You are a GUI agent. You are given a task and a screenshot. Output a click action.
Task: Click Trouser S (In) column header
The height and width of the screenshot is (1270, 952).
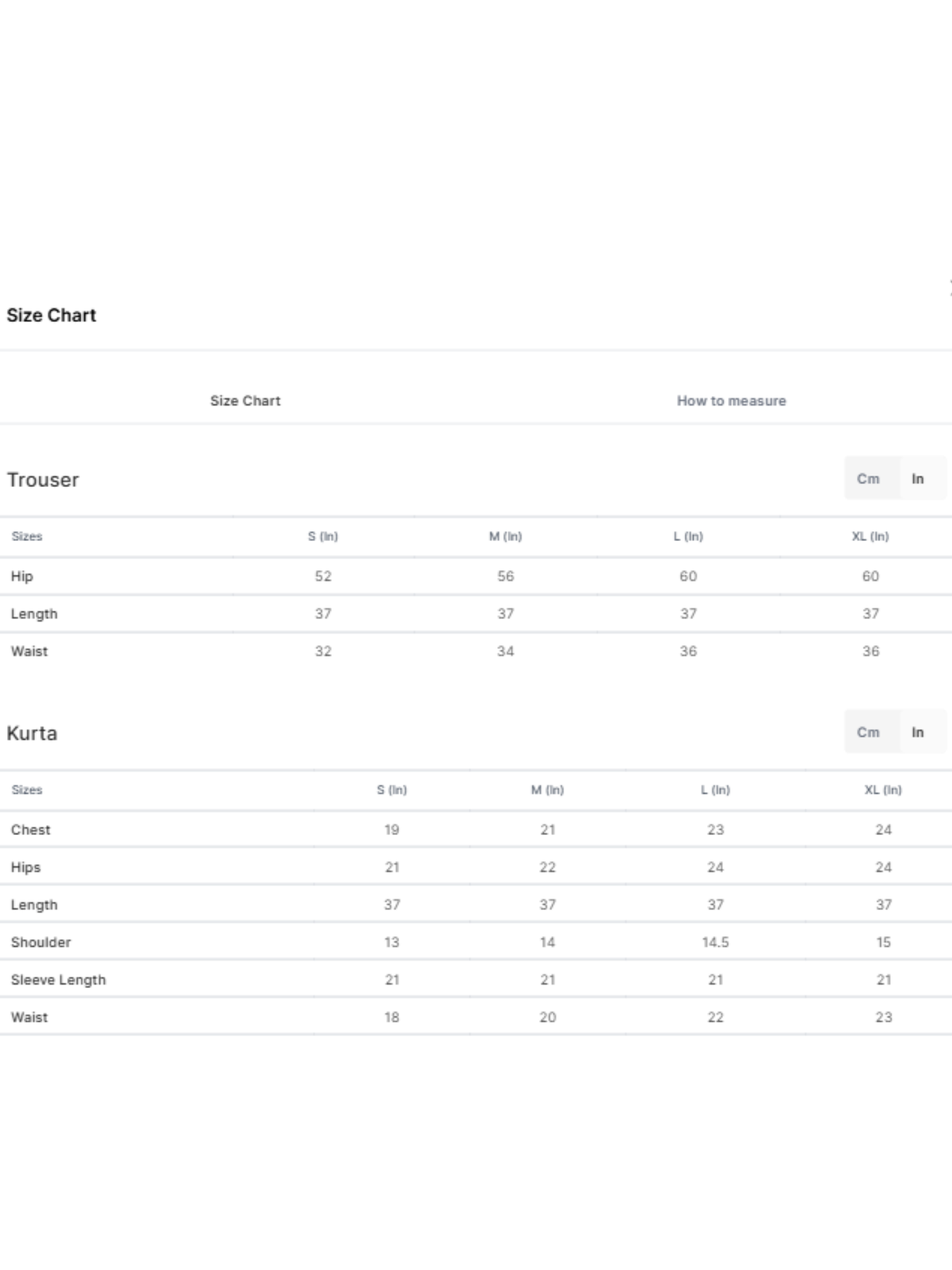323,536
